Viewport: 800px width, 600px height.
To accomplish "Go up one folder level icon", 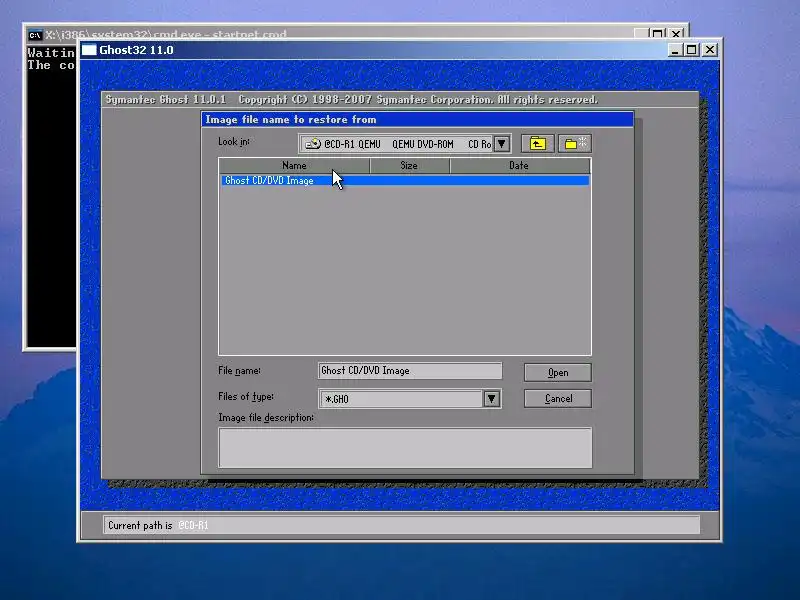I will tap(537, 144).
